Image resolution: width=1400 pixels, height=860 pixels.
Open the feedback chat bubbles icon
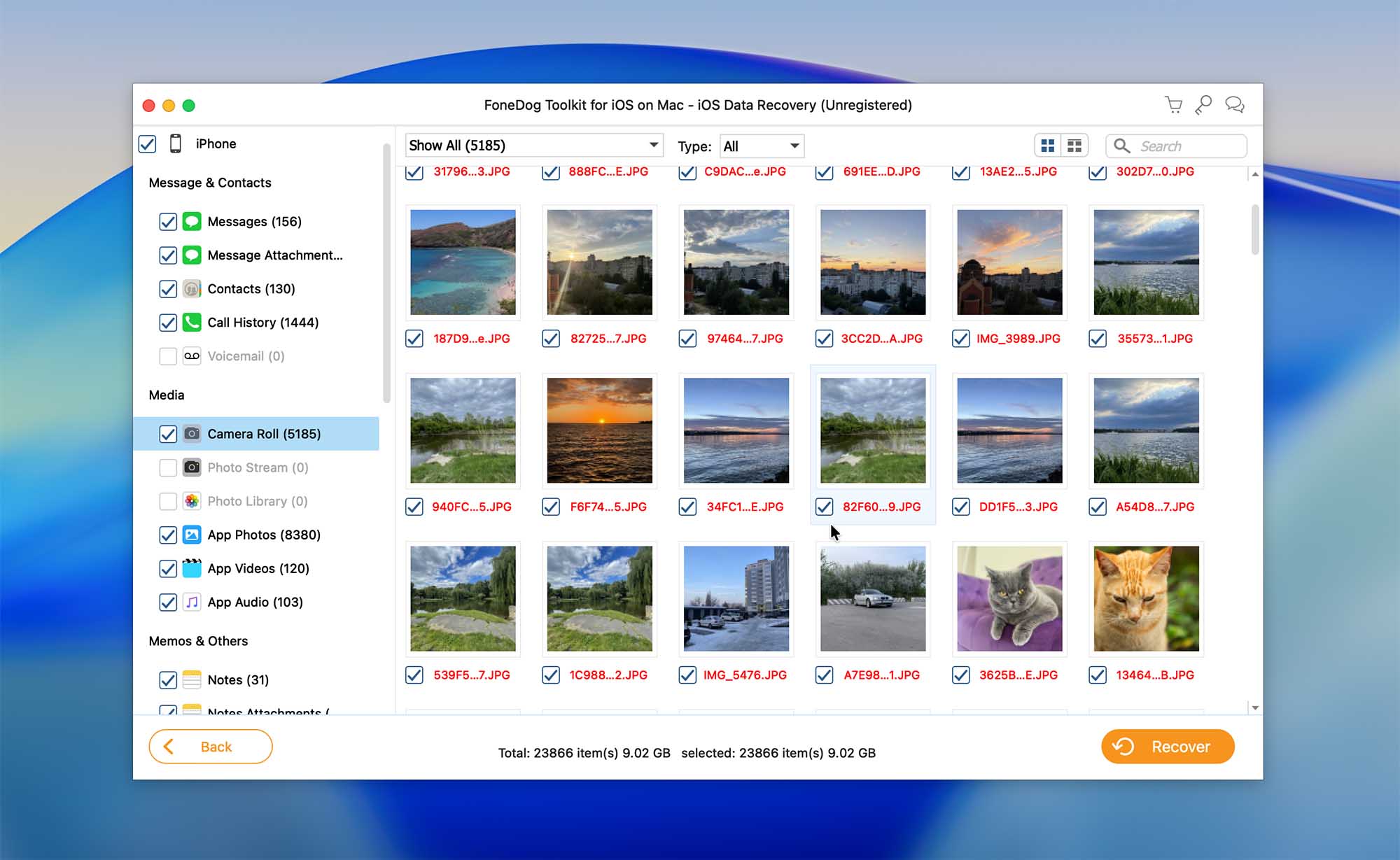click(1234, 105)
